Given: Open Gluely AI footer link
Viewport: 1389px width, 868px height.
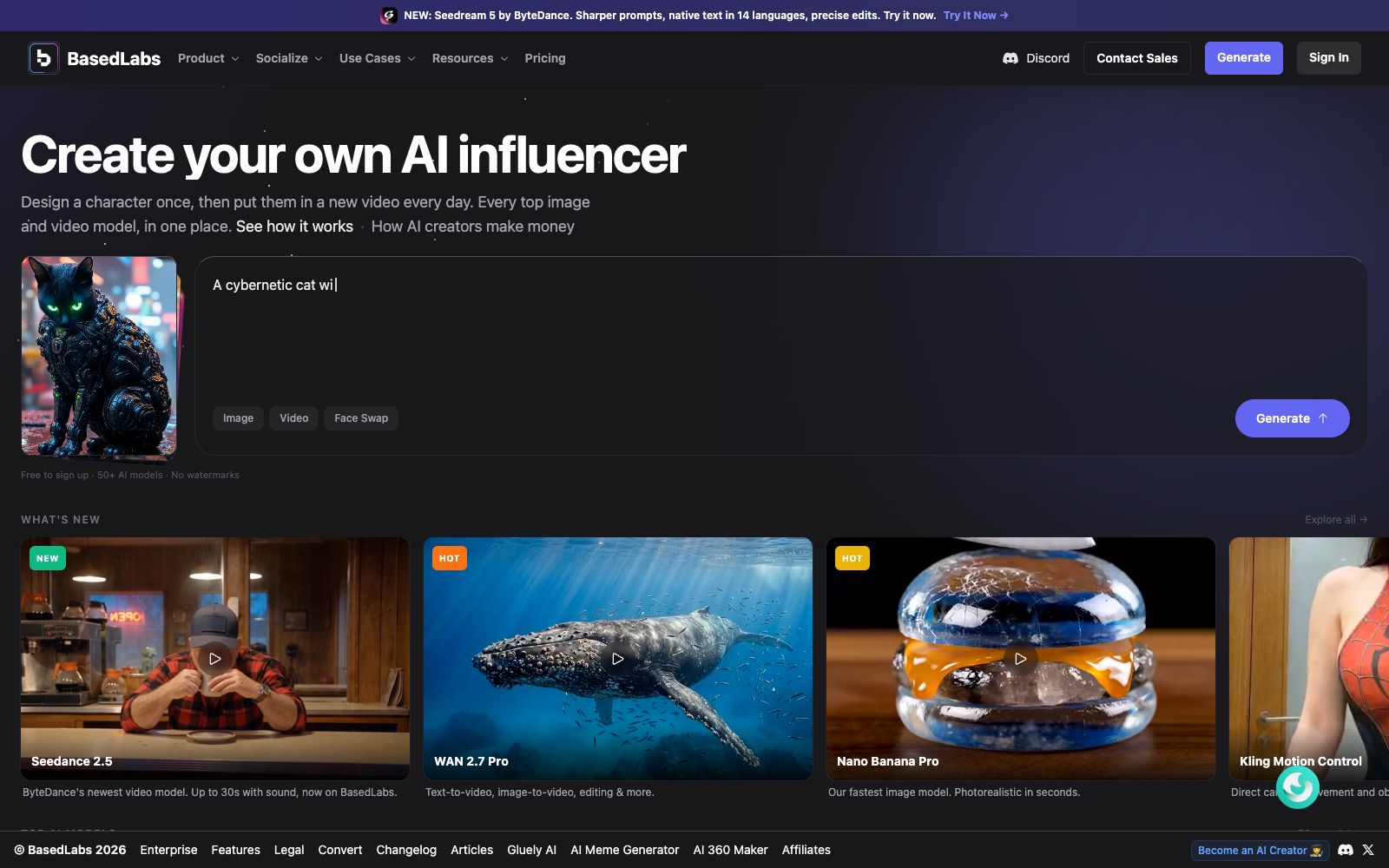Looking at the screenshot, I should tap(532, 850).
